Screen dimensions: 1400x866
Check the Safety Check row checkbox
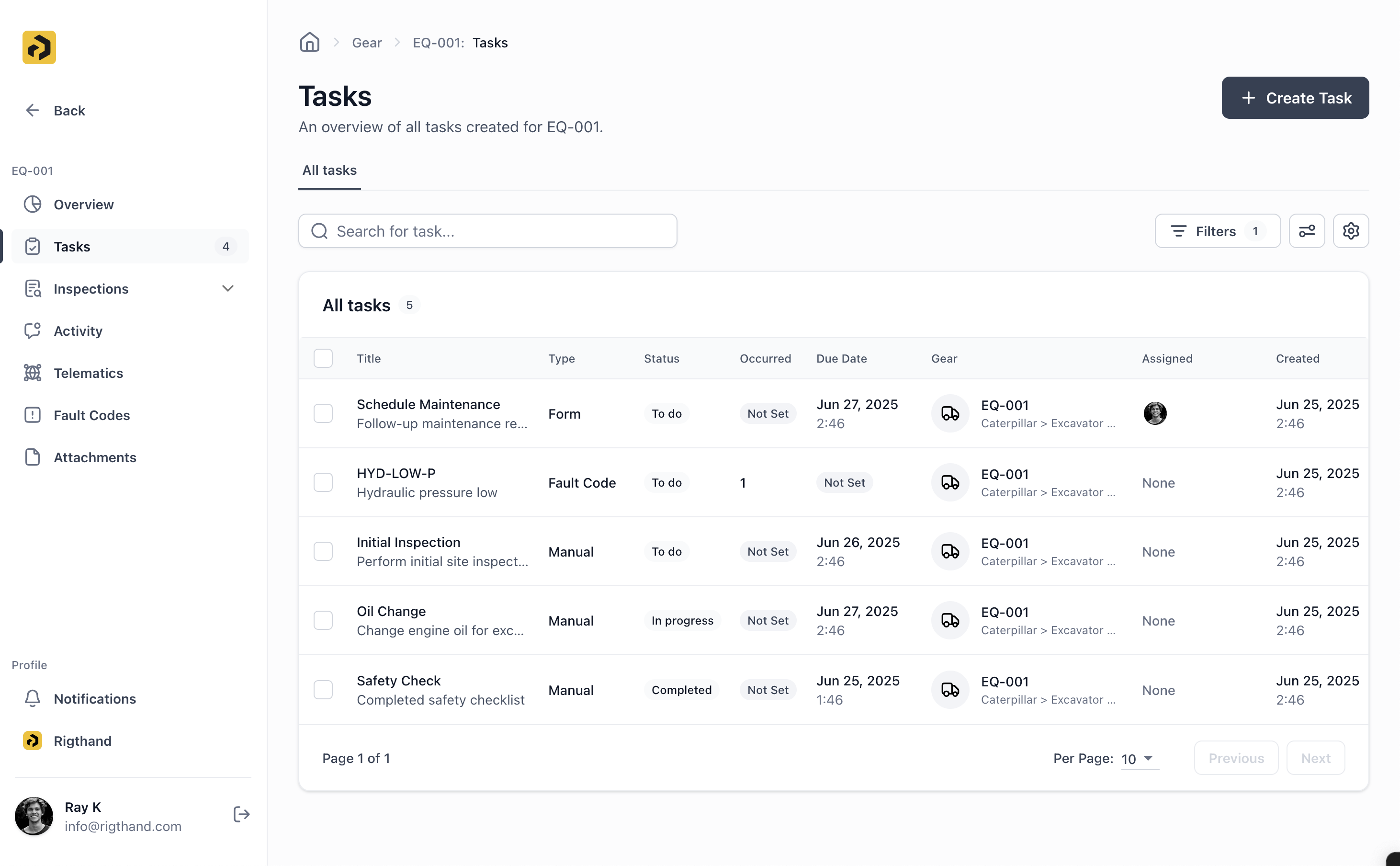pyautogui.click(x=323, y=690)
